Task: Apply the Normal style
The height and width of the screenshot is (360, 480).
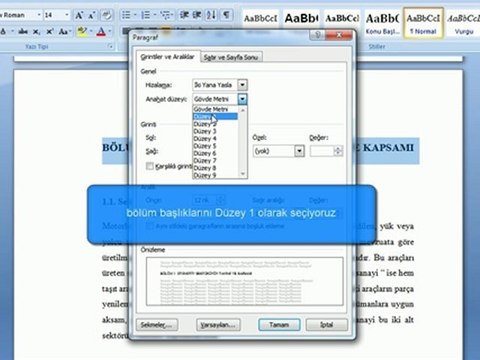Action: (x=423, y=23)
